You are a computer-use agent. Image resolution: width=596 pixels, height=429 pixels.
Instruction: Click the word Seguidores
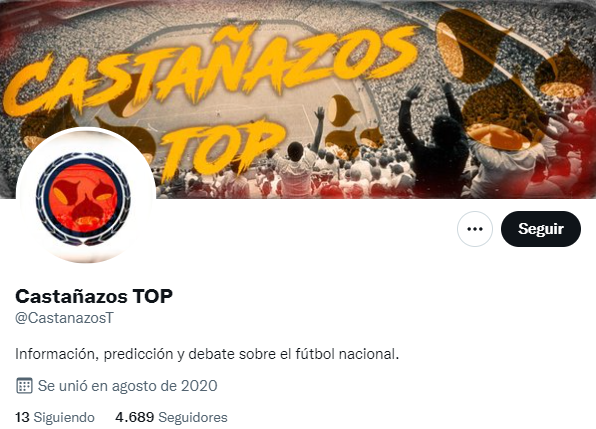point(193,417)
